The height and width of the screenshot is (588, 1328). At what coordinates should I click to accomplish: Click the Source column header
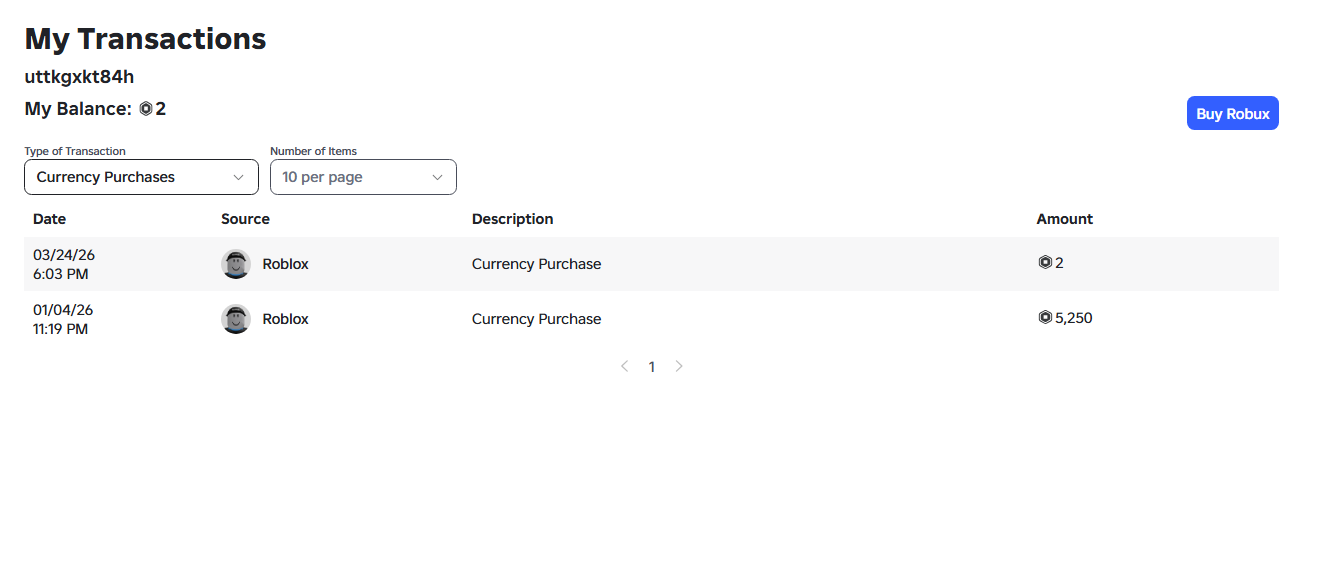(245, 219)
